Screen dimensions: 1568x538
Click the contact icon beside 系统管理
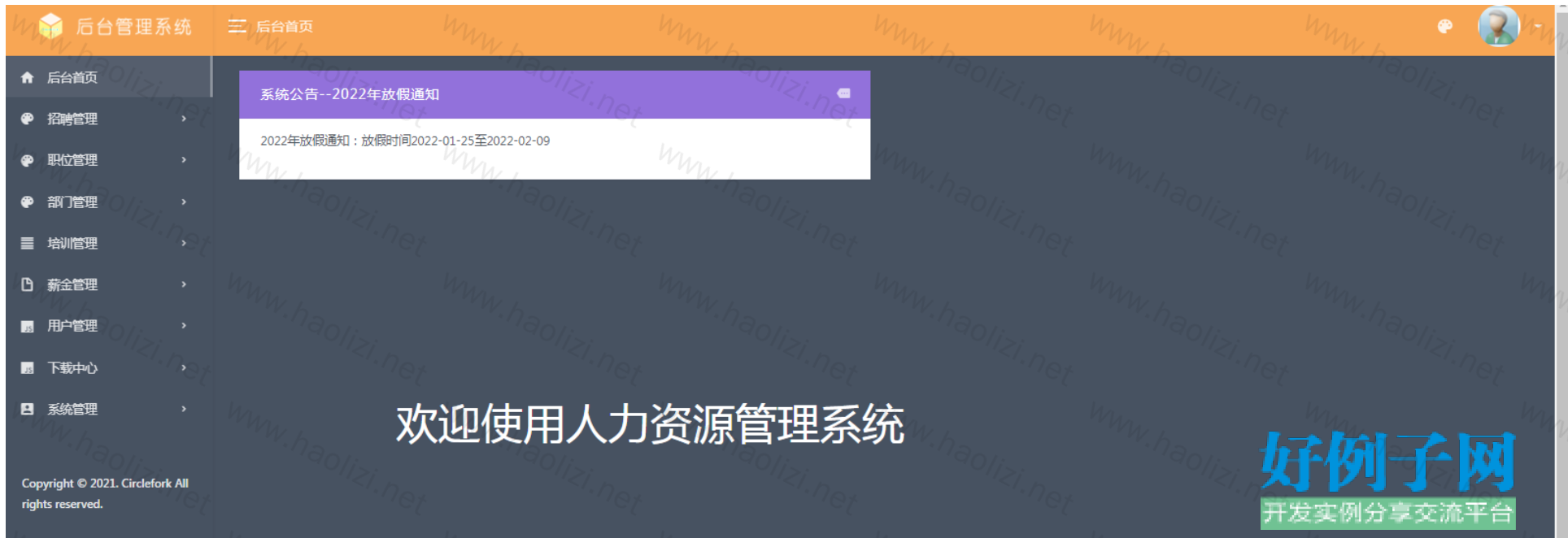click(28, 410)
